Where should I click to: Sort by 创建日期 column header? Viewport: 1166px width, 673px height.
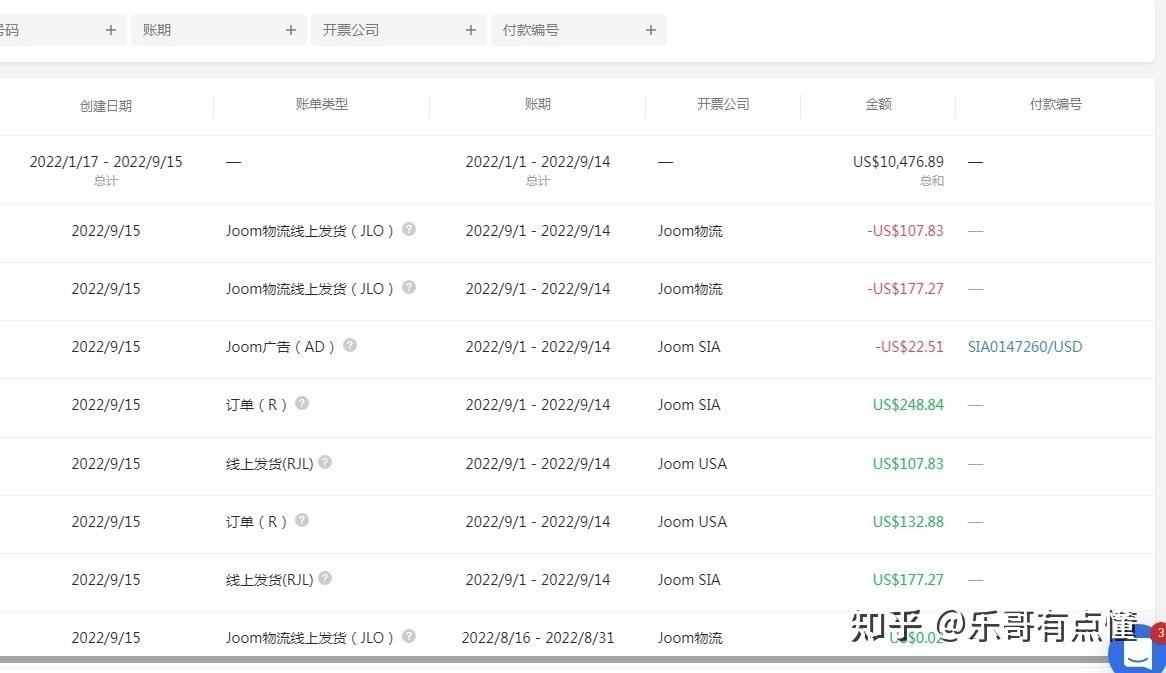coord(106,106)
